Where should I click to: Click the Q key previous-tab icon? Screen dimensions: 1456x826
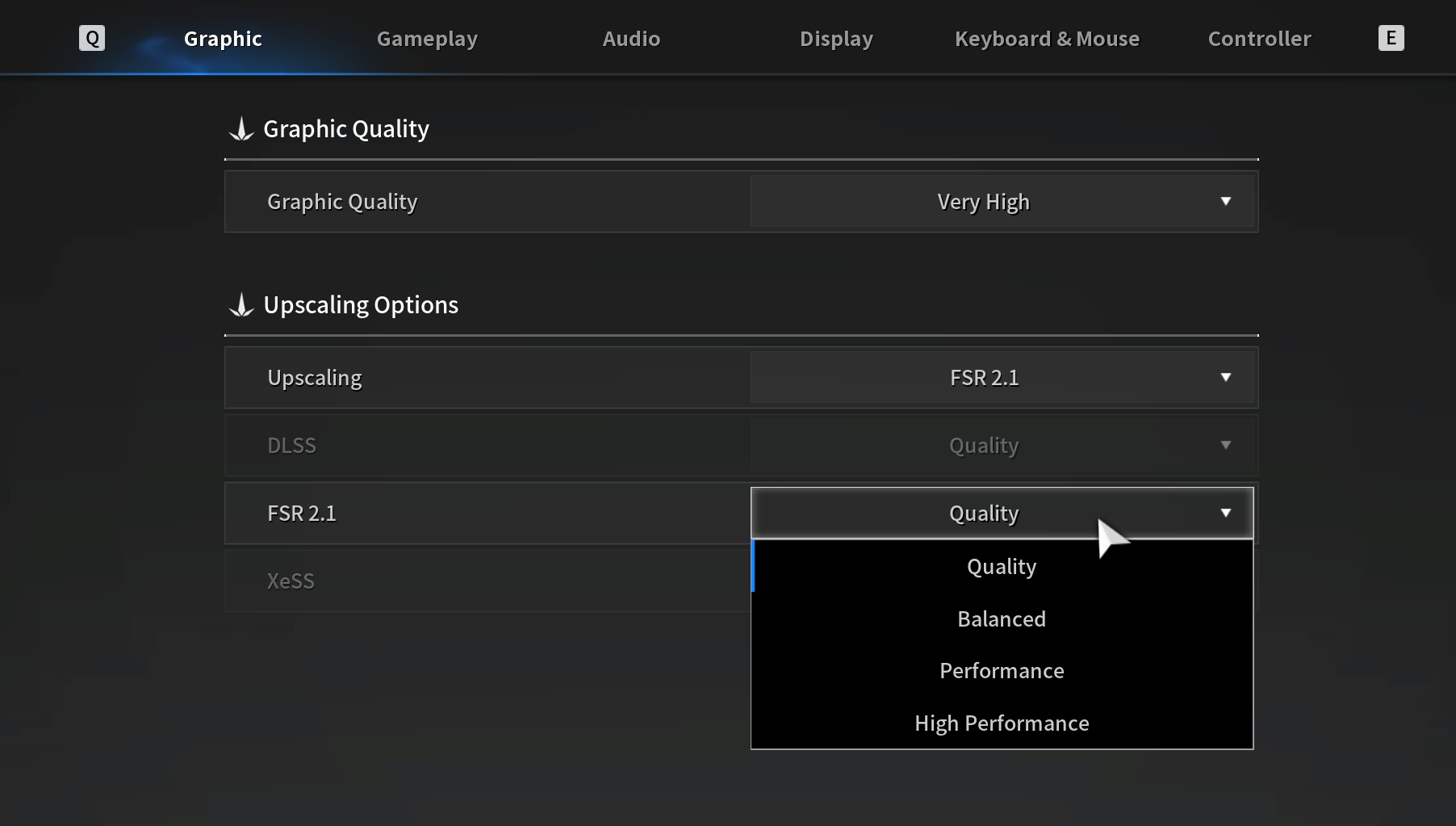(x=92, y=38)
